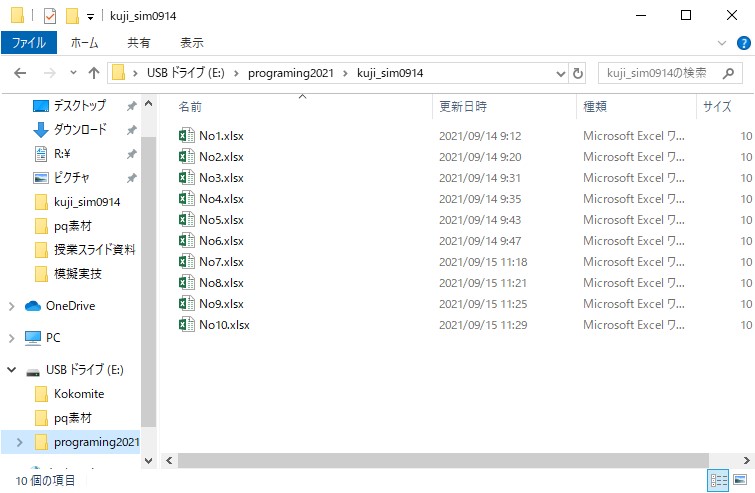Click navigation pane scroll up arrow
The image size is (755, 493).
pyautogui.click(x=149, y=104)
